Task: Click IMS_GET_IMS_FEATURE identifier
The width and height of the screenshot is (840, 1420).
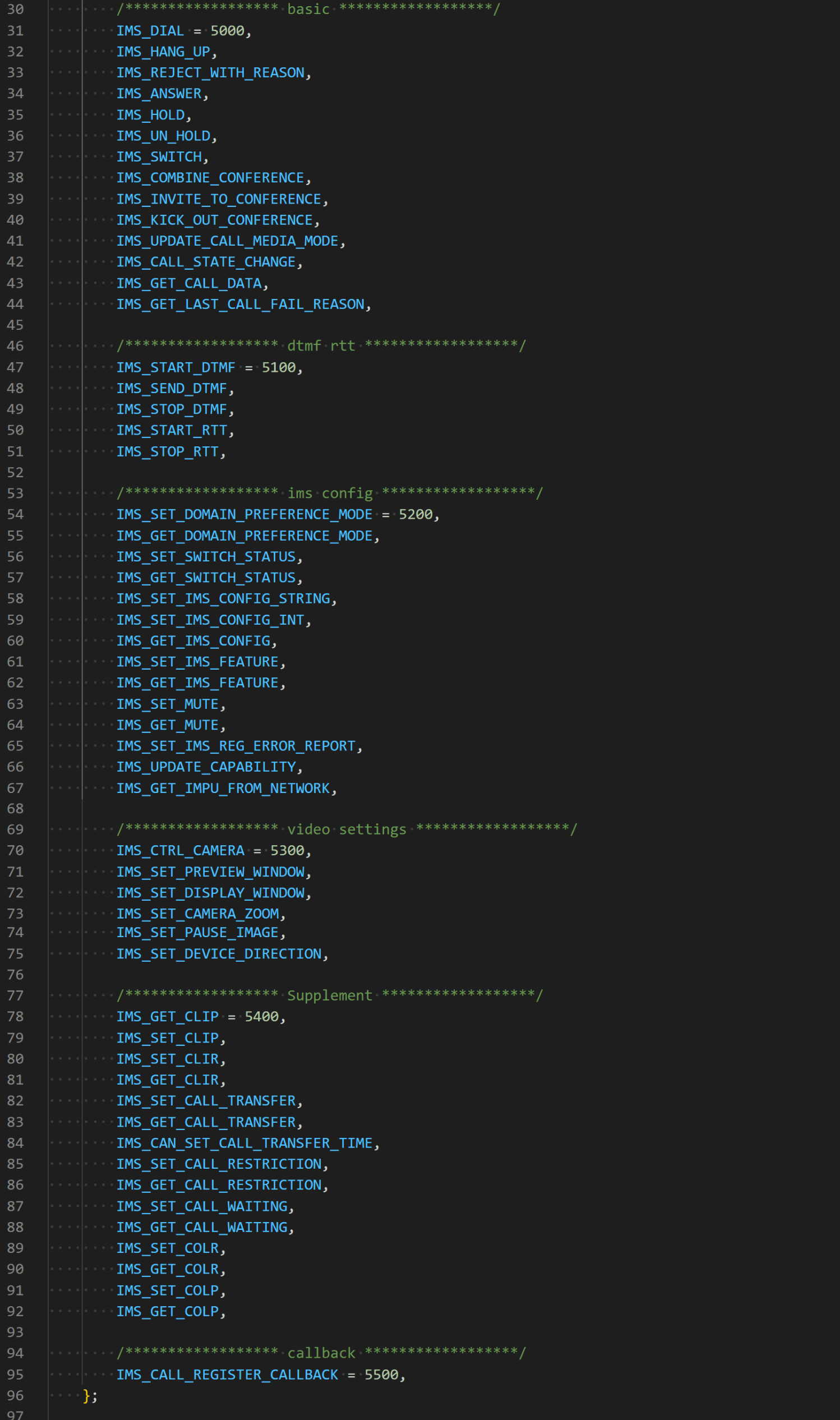Action: pos(197,683)
